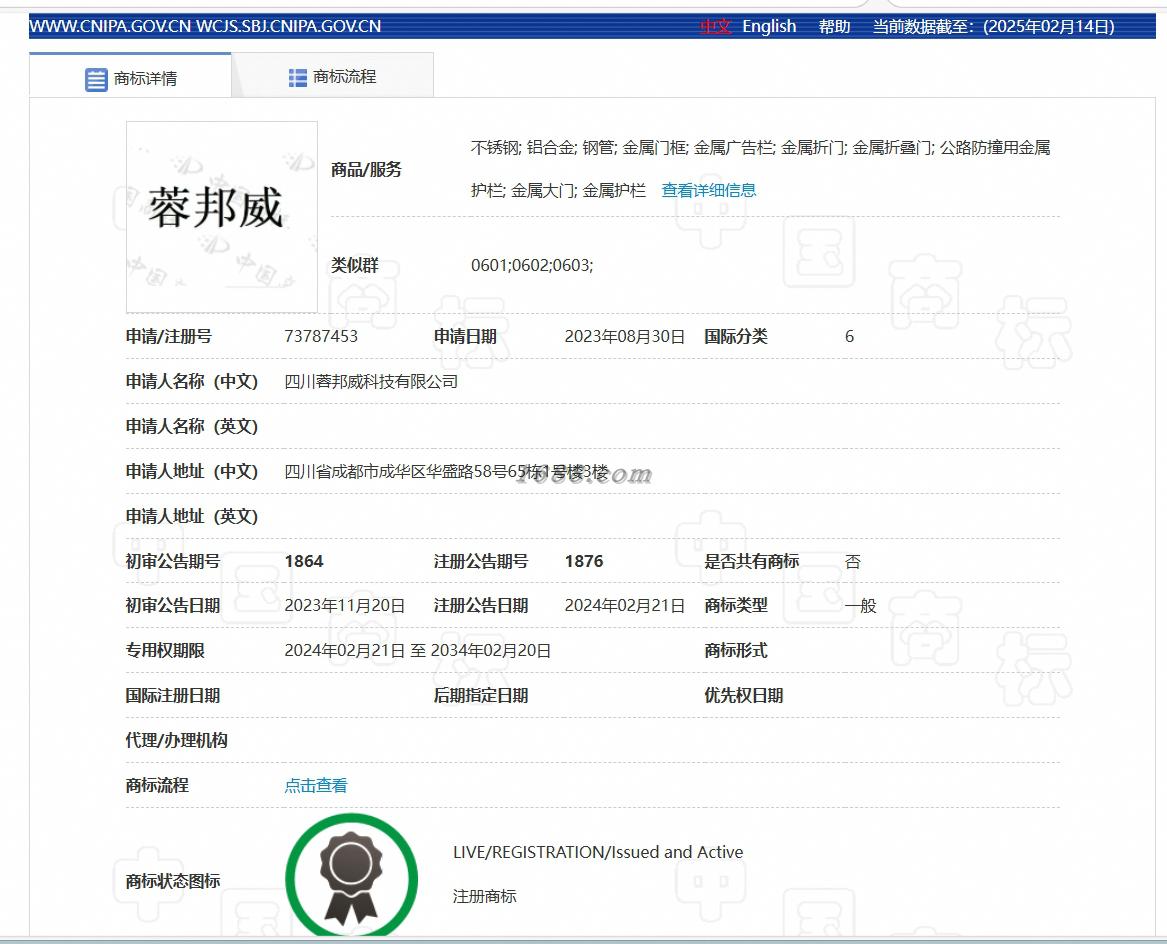This screenshot has width=1167, height=944.
Task: Click the data cutoff date 2025年02月14日
Action: [1049, 27]
